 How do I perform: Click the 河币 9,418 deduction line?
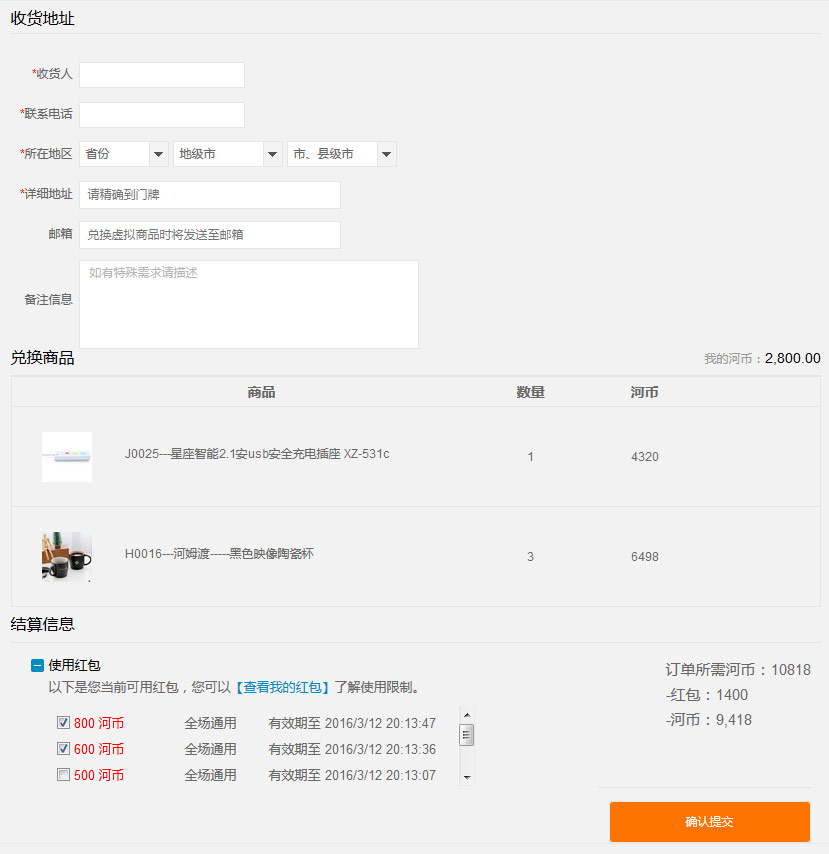pos(709,720)
